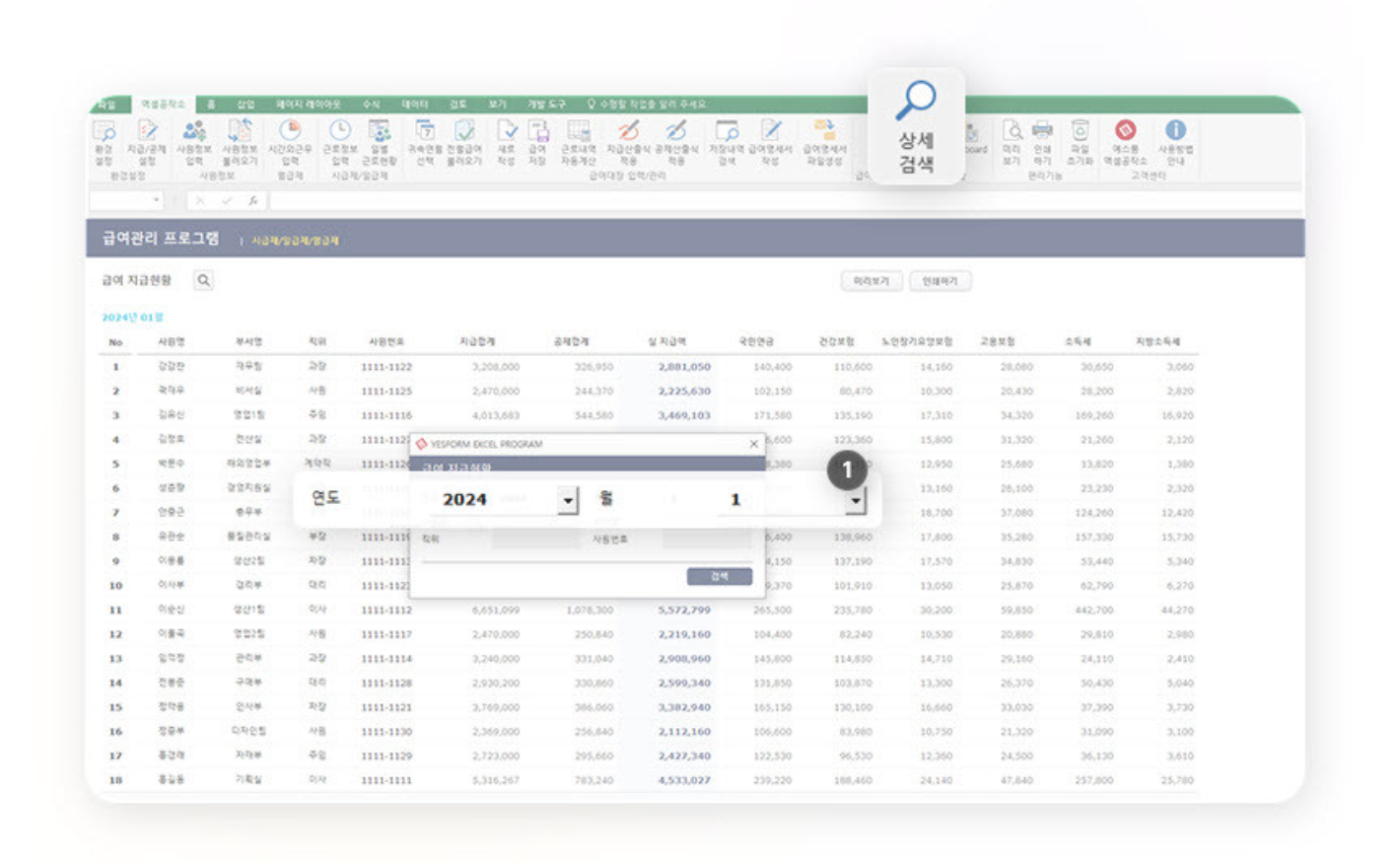Click the 검색 button in the dialog

pyautogui.click(x=719, y=576)
